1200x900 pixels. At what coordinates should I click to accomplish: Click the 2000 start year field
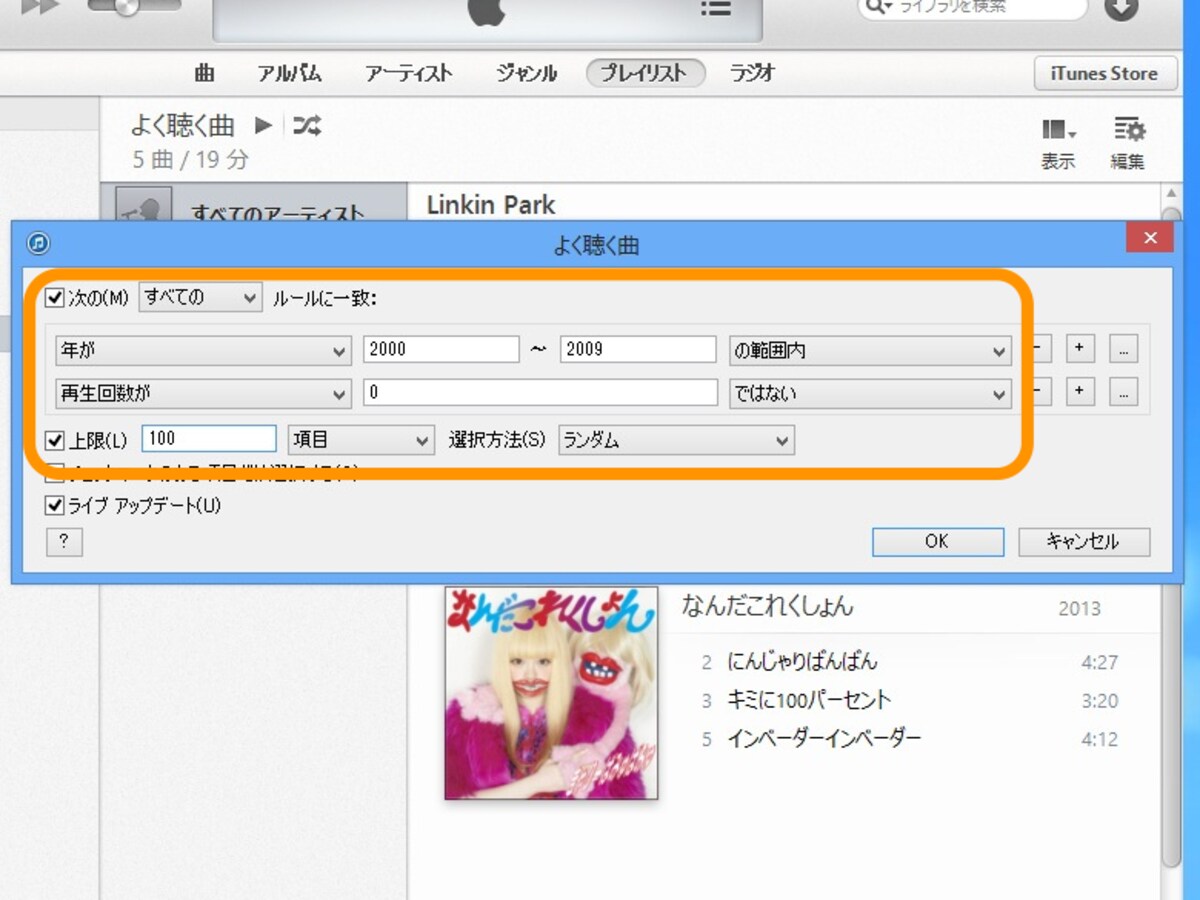pos(441,350)
